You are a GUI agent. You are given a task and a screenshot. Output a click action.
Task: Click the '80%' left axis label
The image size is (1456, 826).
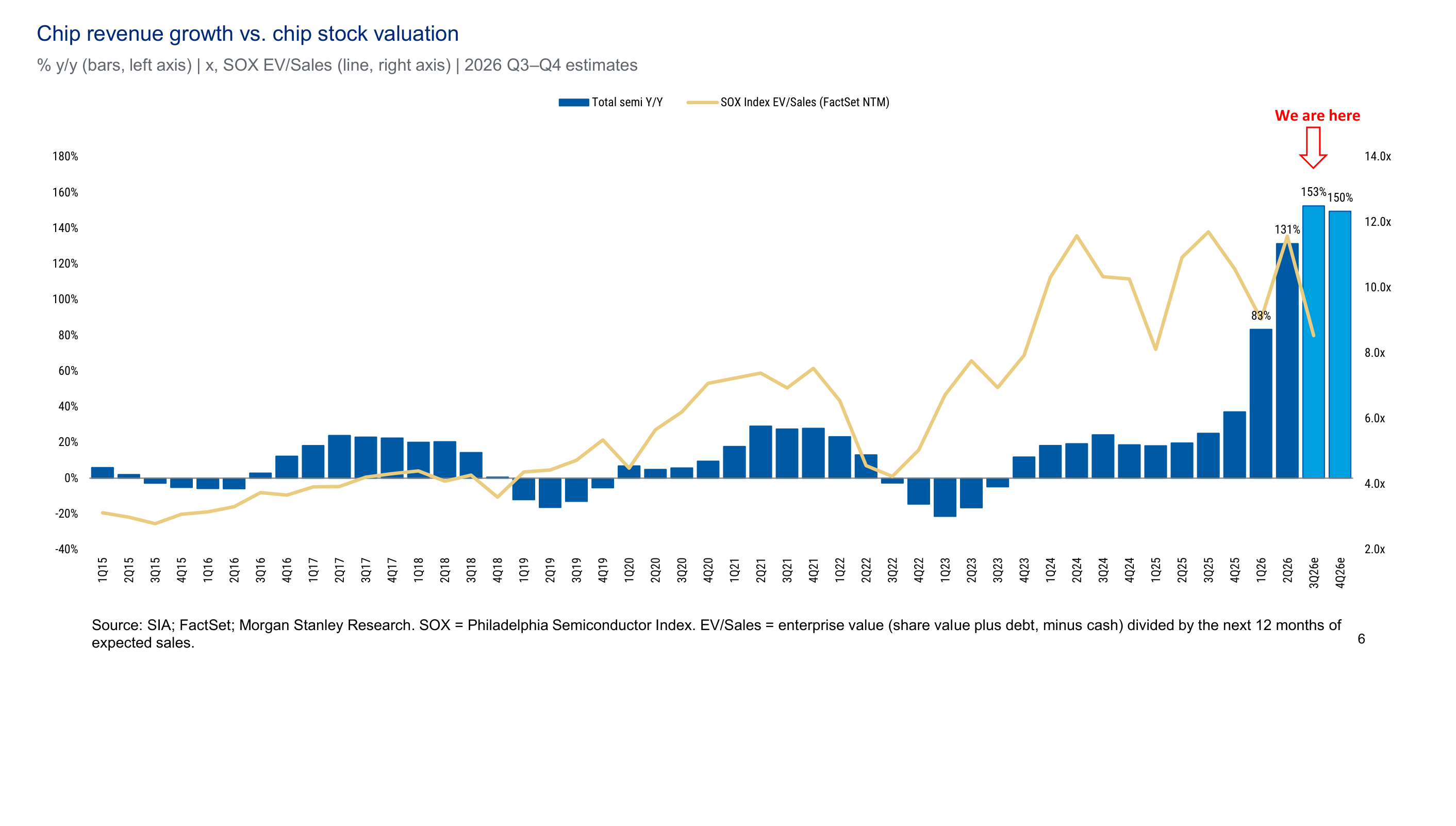click(68, 335)
